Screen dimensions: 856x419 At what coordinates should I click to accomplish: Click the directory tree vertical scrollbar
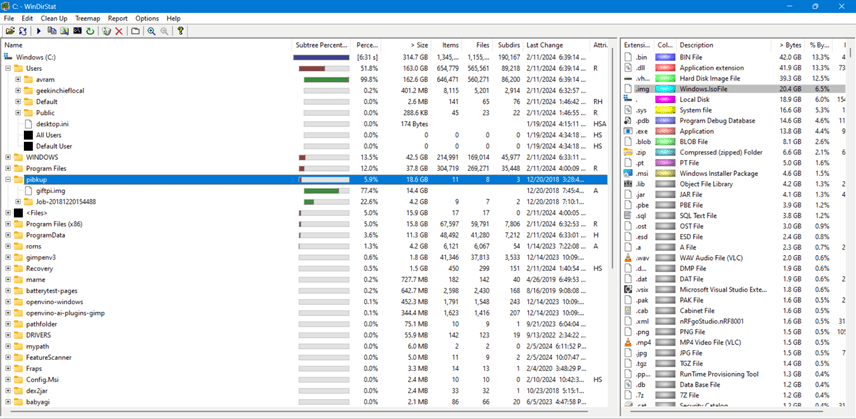pyautogui.click(x=613, y=158)
